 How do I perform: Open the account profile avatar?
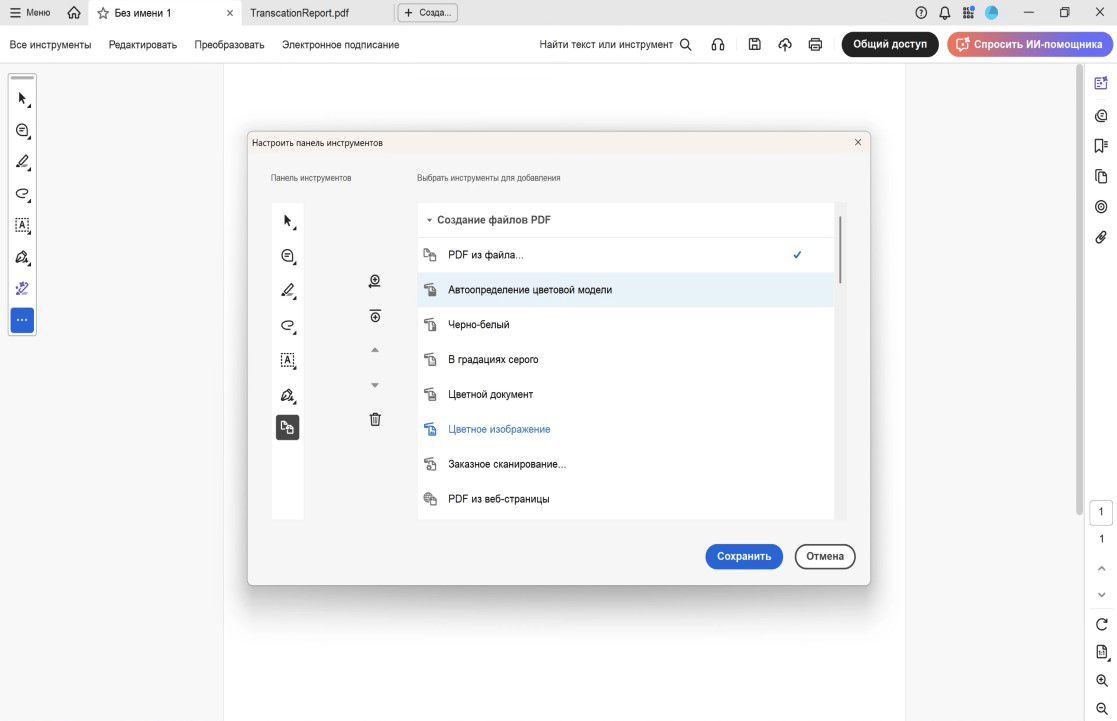992,13
